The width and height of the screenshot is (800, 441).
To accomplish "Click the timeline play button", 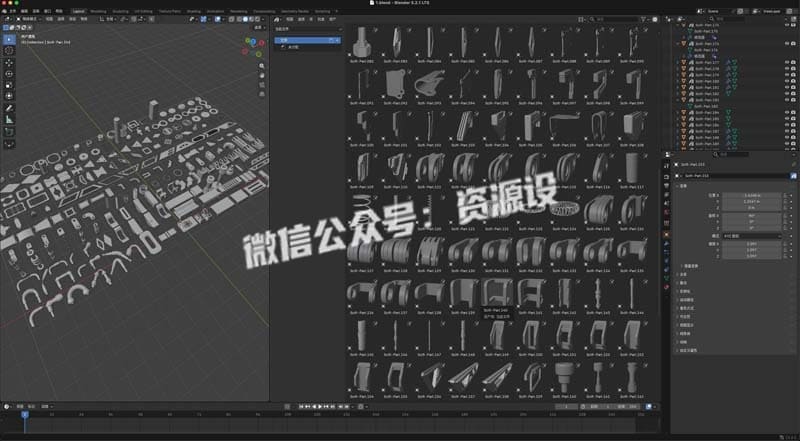I will [x=320, y=406].
